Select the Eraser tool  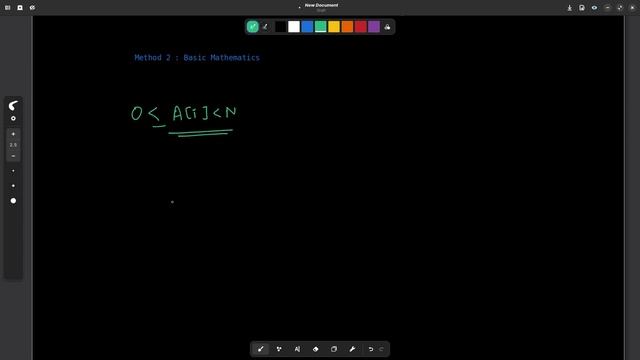coord(316,349)
